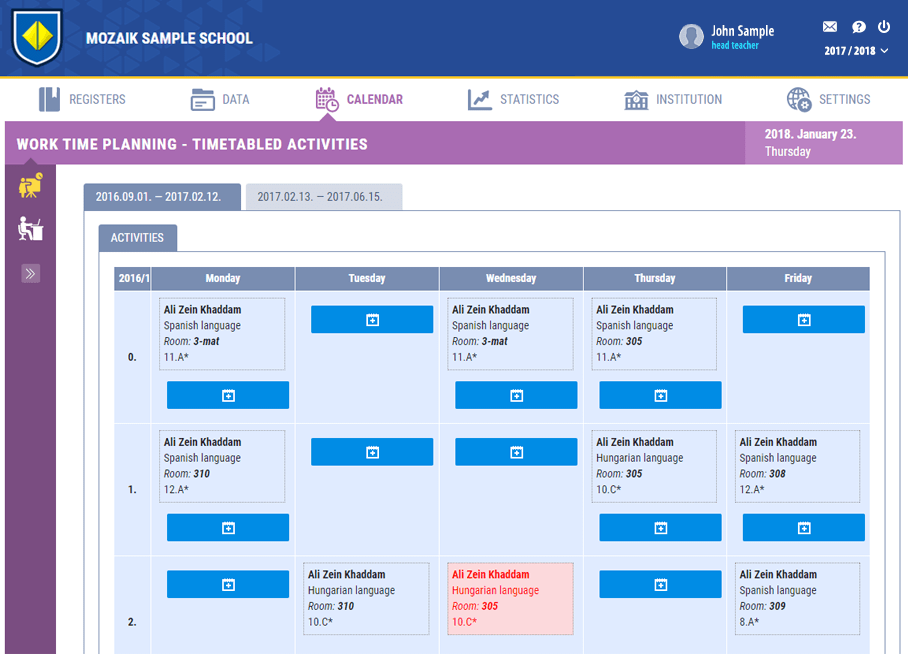Image resolution: width=908 pixels, height=654 pixels.
Task: Open the Registers menu
Action: pyautogui.click(x=82, y=99)
